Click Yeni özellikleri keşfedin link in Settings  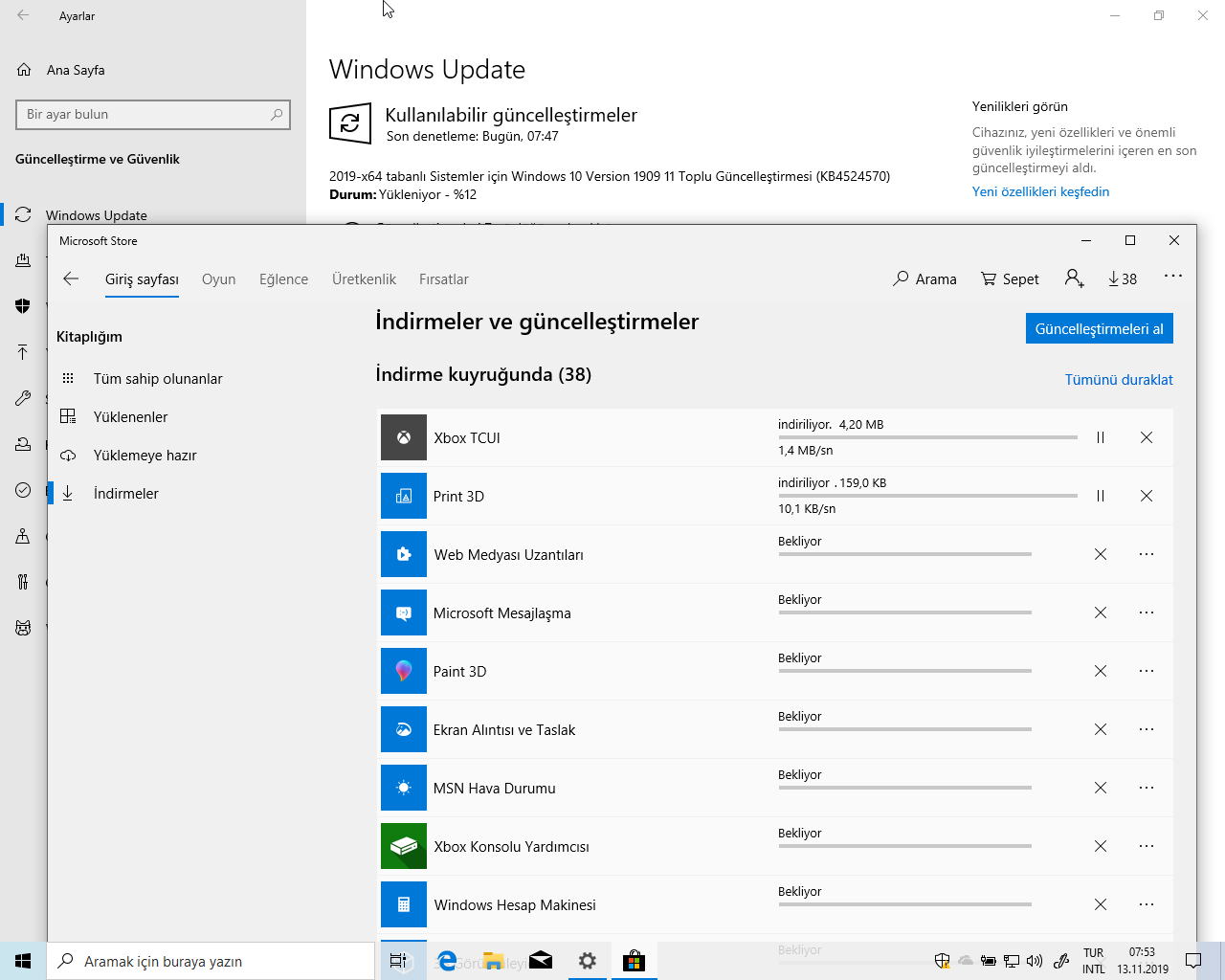coord(1040,191)
